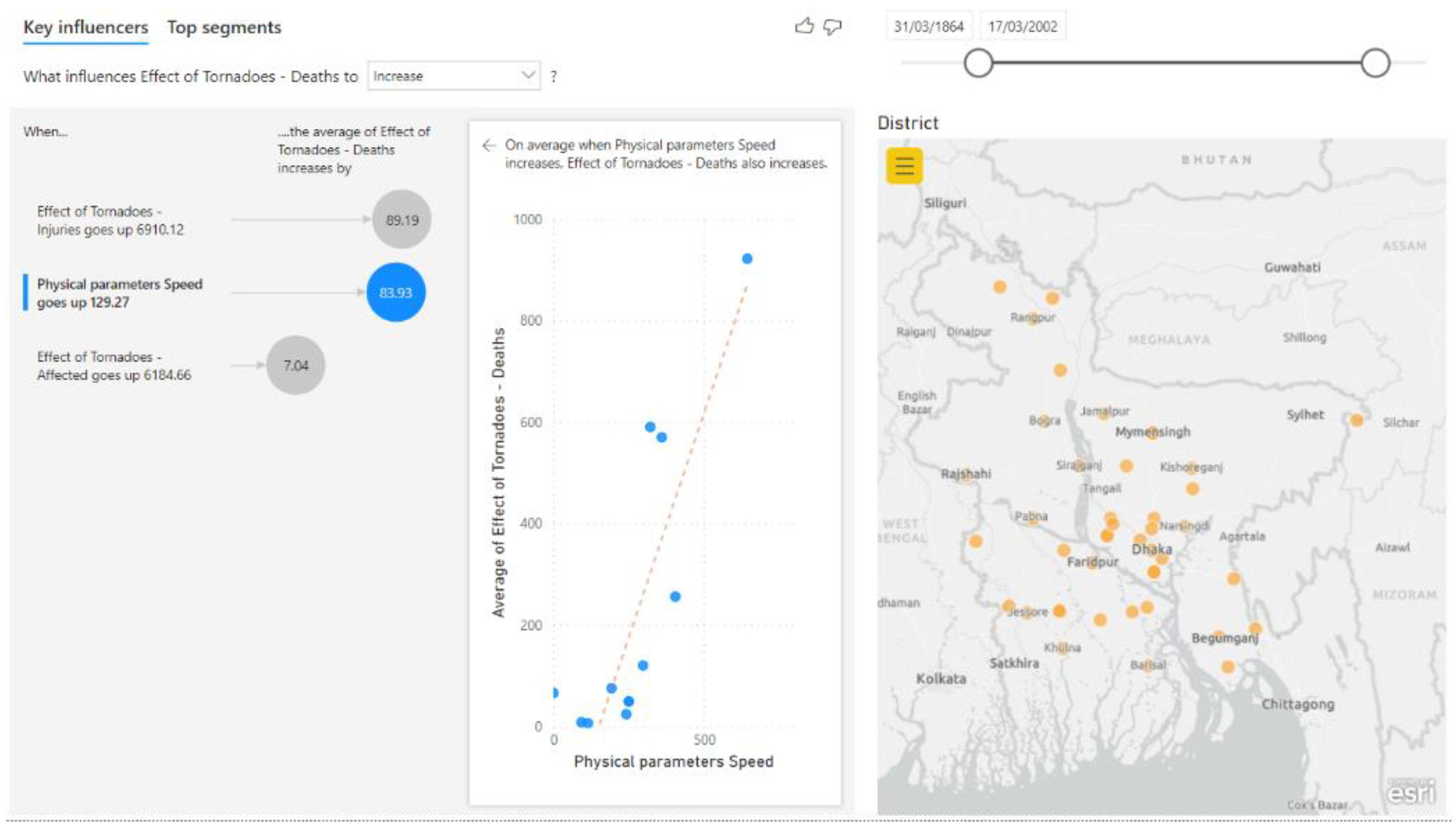Image resolution: width=1456 pixels, height=830 pixels.
Task: Click the right date slider handle
Action: coord(1375,63)
